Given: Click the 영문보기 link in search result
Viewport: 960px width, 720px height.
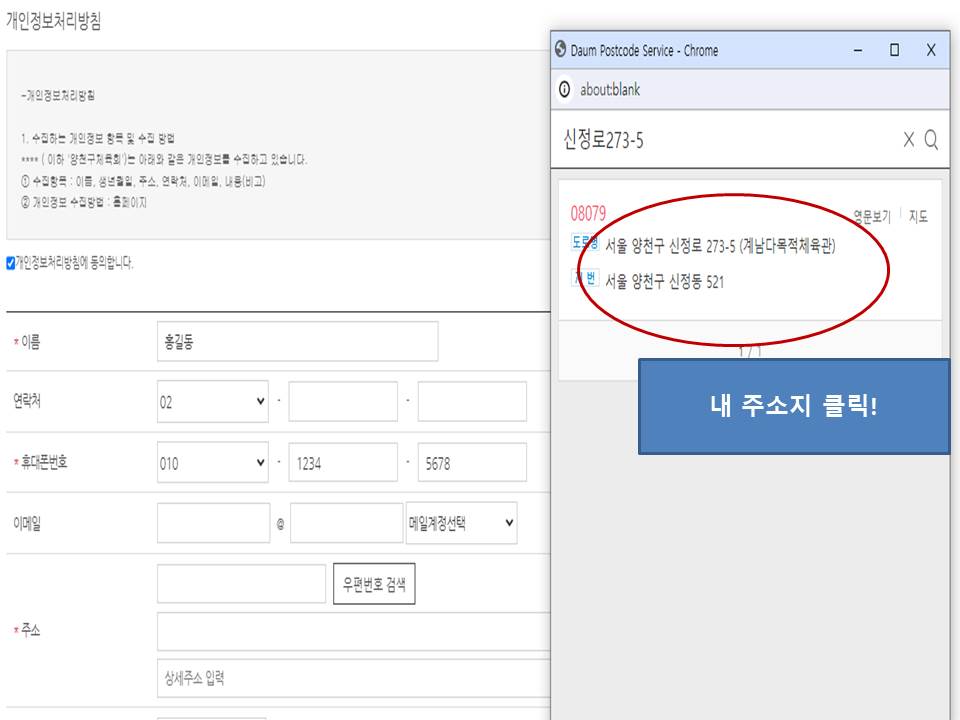Looking at the screenshot, I should (x=872, y=216).
